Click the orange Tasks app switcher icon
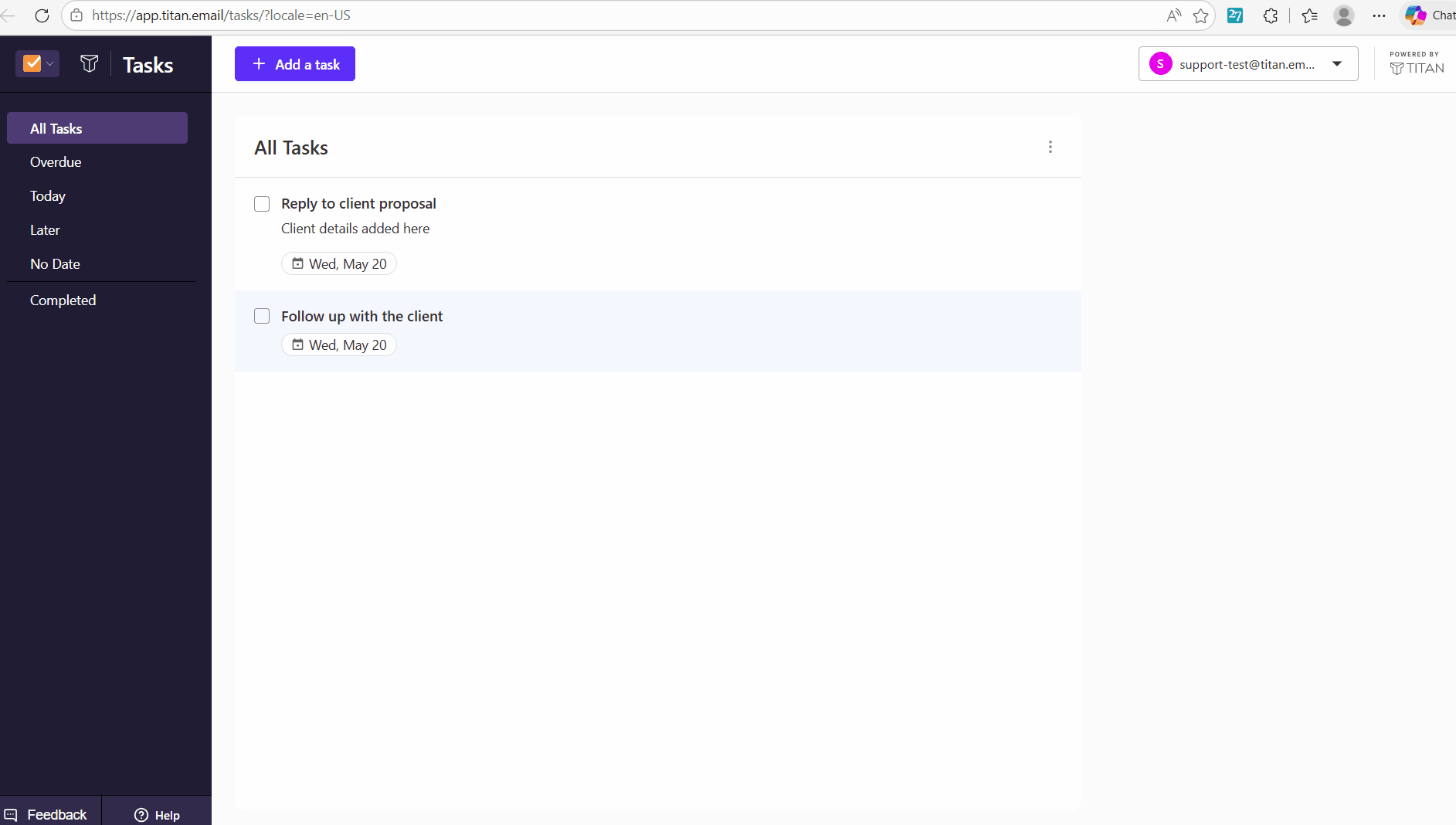 pyautogui.click(x=32, y=63)
